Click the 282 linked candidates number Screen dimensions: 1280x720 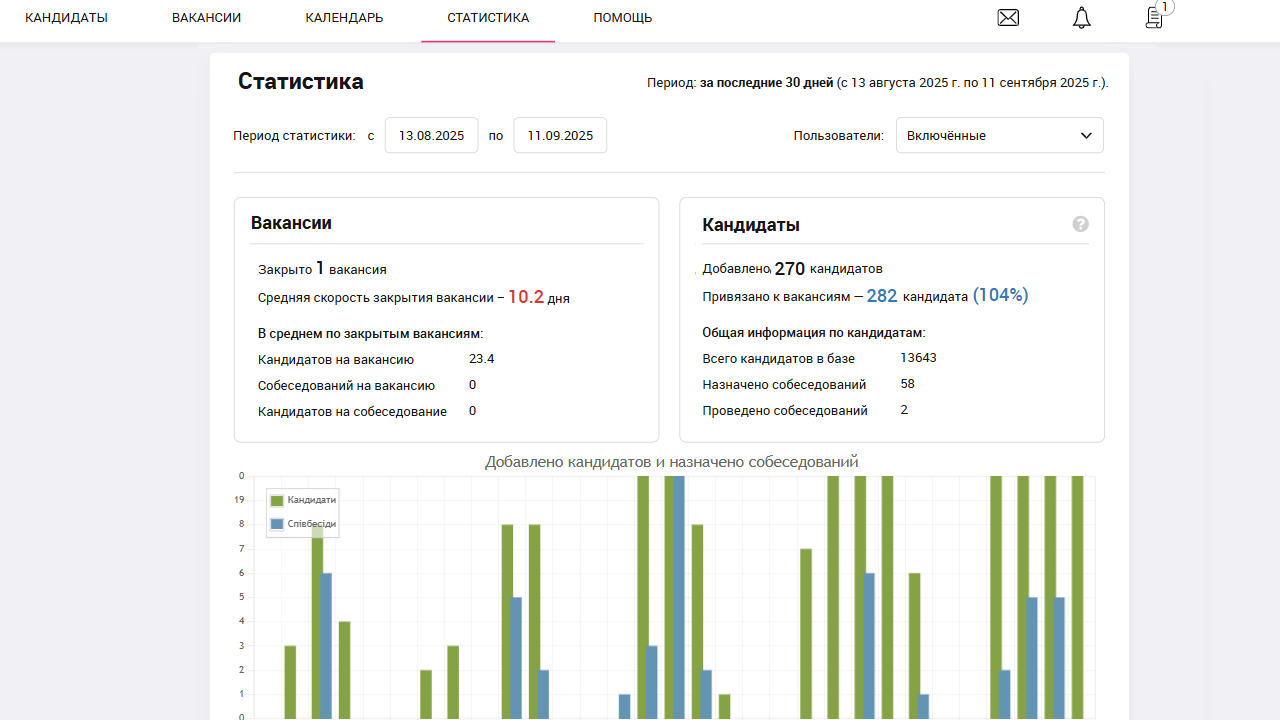[881, 296]
